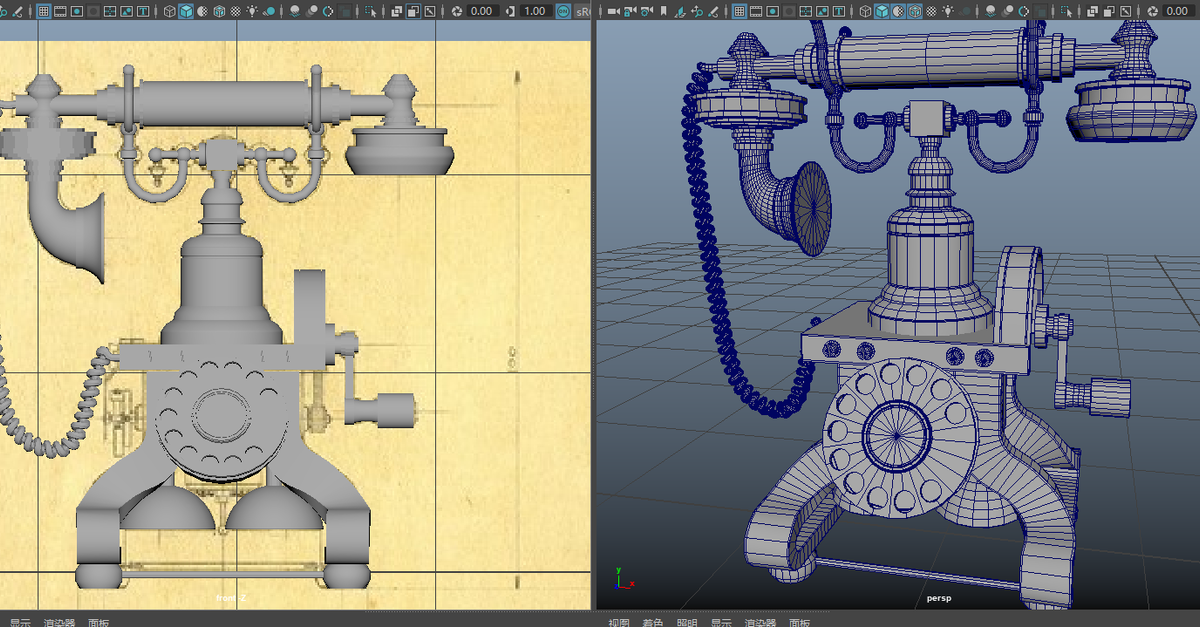
Task: Activate smooth shade all in front viewport
Action: [185, 11]
